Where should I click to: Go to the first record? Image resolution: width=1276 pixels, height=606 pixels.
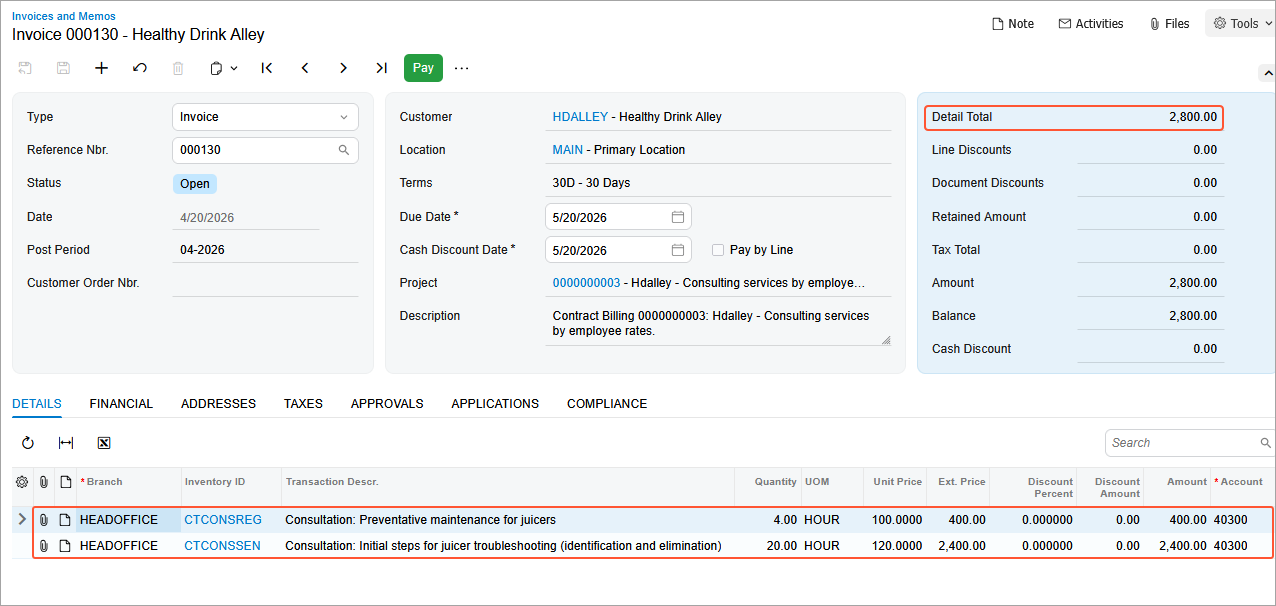[x=266, y=68]
